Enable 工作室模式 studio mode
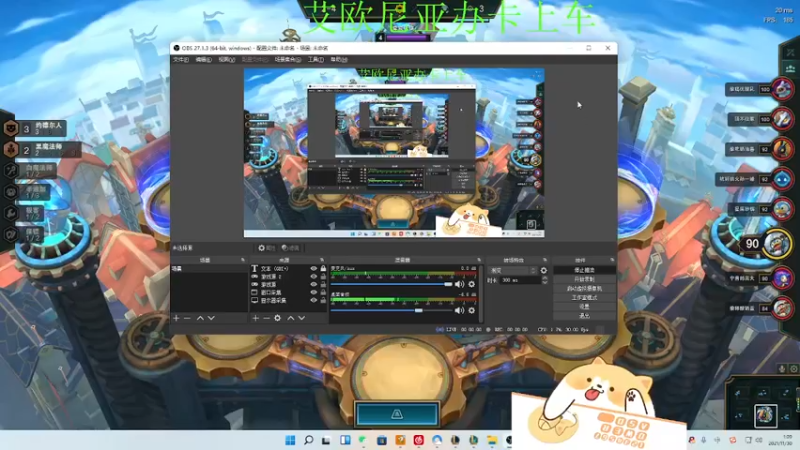This screenshot has width=800, height=450. (x=584, y=297)
